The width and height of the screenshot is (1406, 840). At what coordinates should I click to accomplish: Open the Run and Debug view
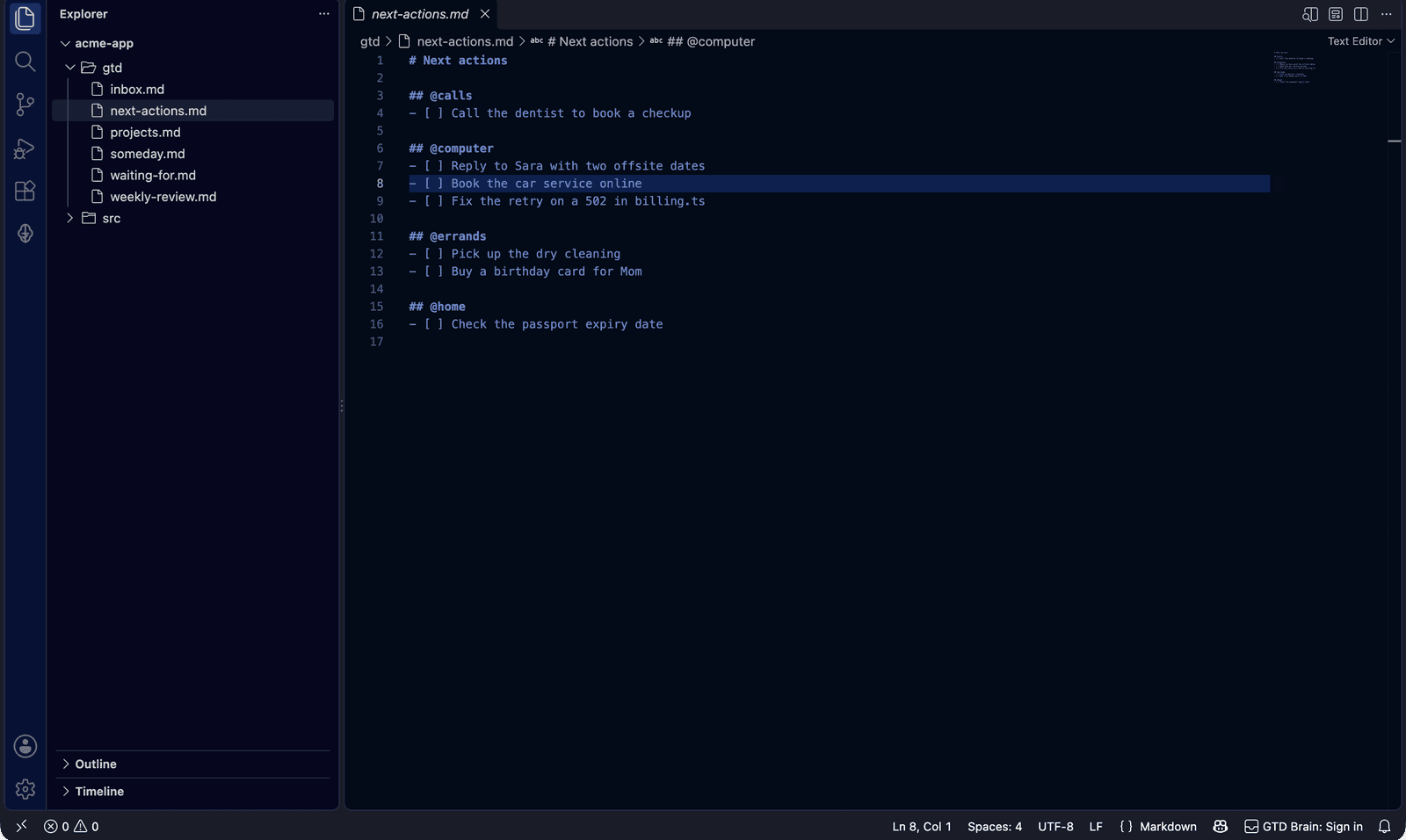(25, 148)
